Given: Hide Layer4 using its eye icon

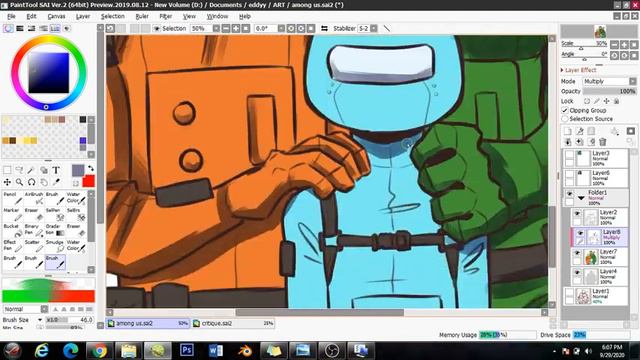Looking at the screenshot, I should 577,273.
